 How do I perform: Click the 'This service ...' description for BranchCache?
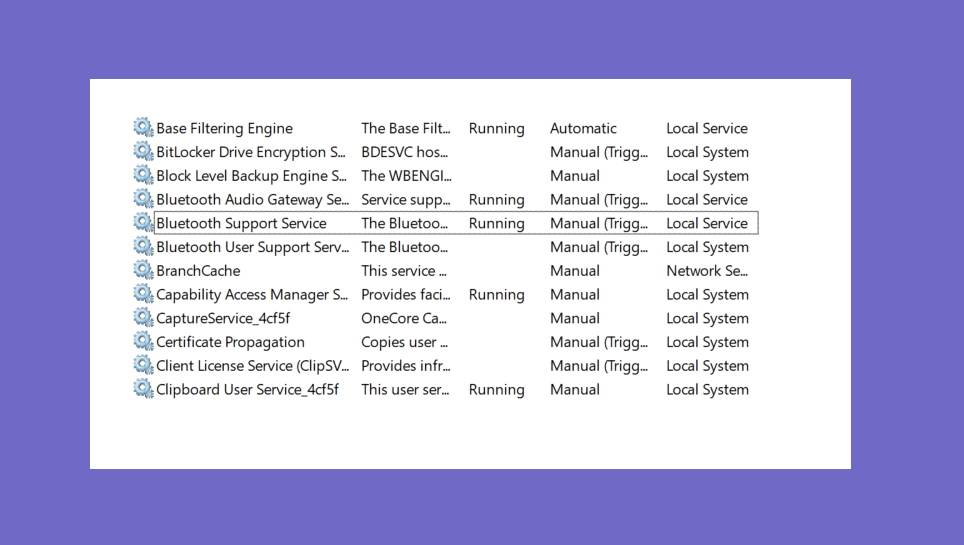404,271
